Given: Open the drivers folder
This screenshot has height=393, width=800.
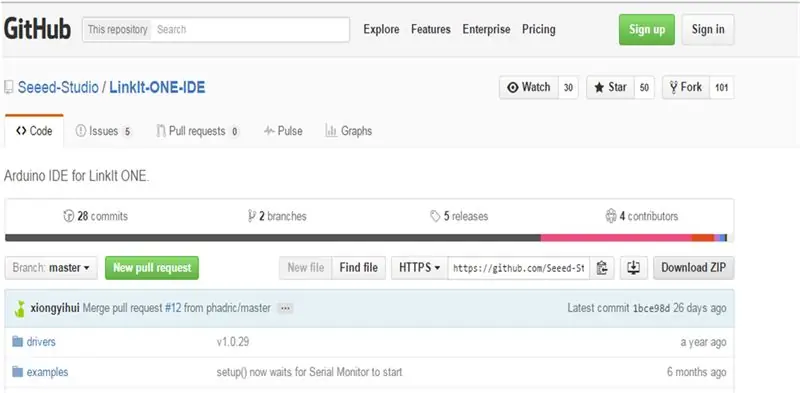Looking at the screenshot, I should (41, 342).
